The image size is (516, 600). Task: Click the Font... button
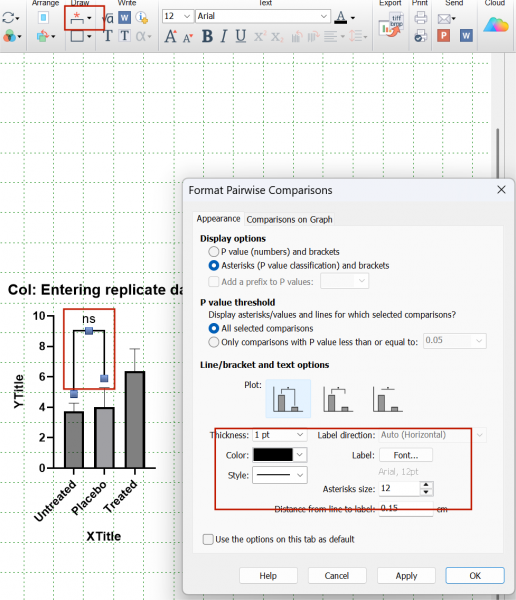tap(406, 455)
